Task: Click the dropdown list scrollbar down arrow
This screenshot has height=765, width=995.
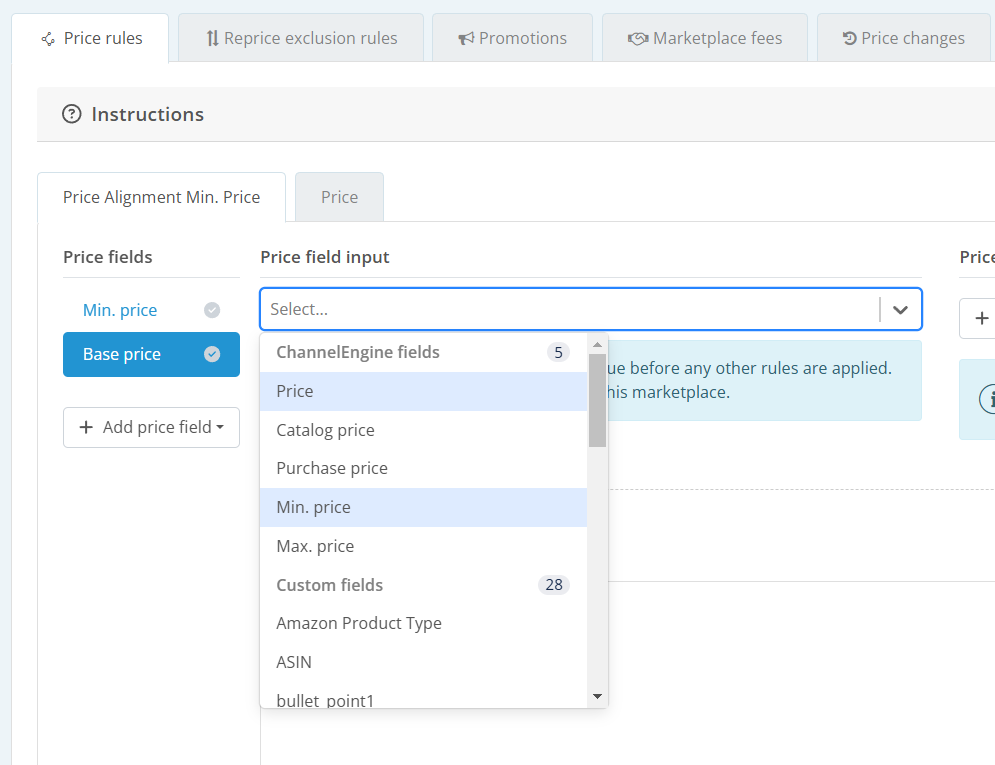Action: tap(597, 696)
